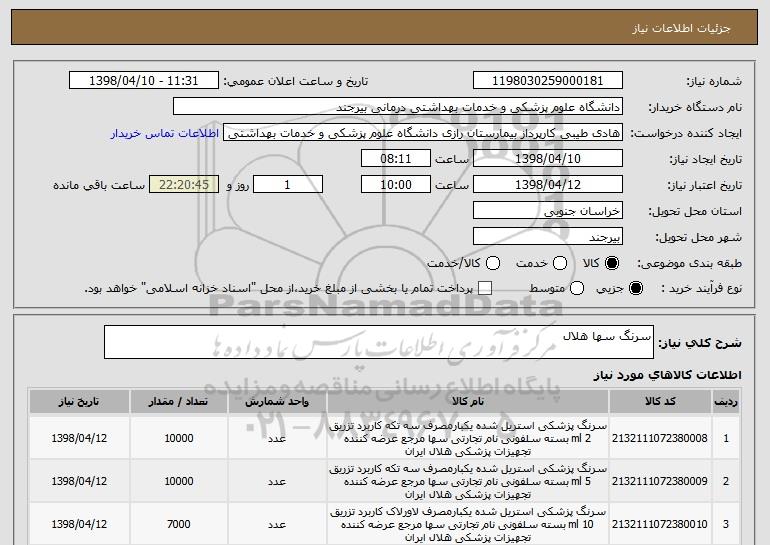Select the کالا/خدمت radio button
Viewport: 770px width, 545px height.
click(493, 263)
